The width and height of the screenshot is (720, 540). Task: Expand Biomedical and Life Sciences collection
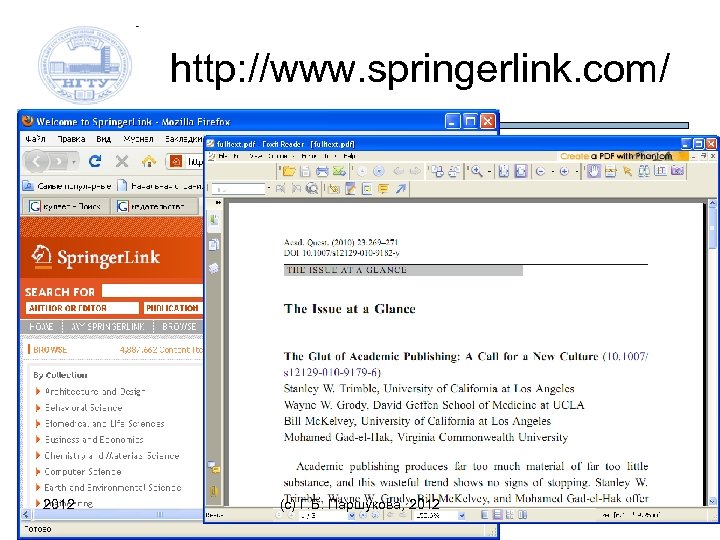pos(38,423)
